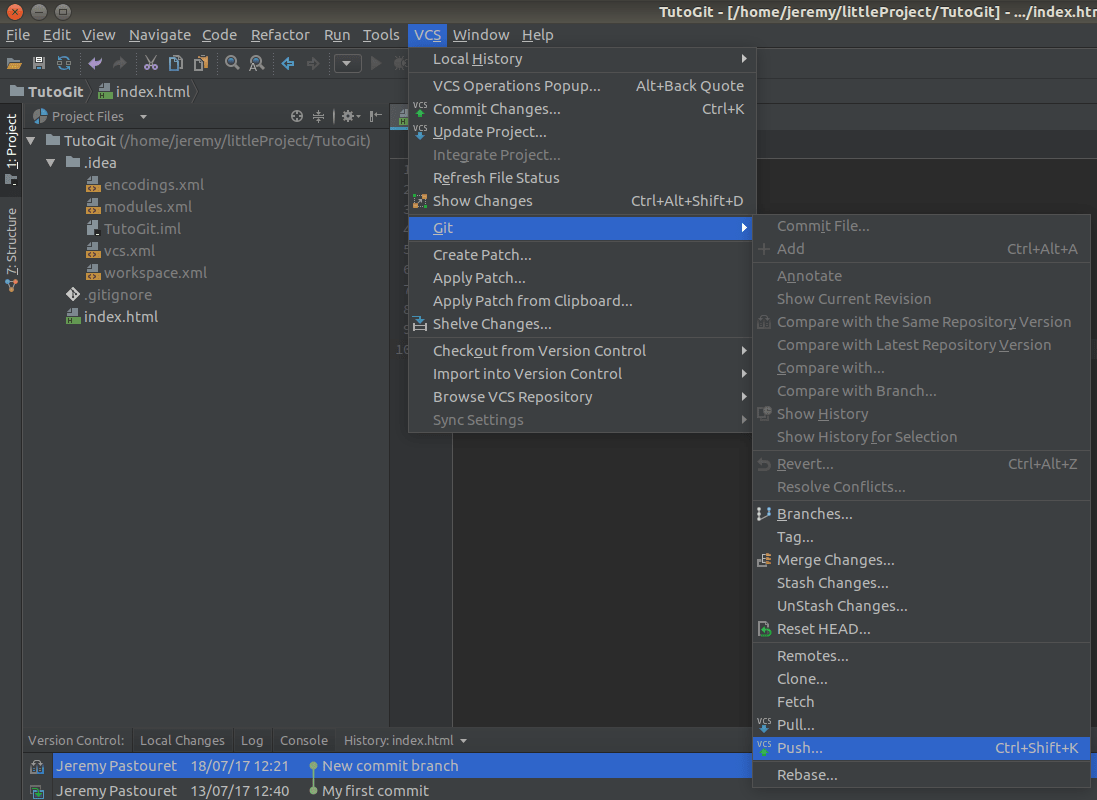Expand Browse VCS Repository submenu
Viewport: 1097px width, 800px height.
(x=582, y=397)
